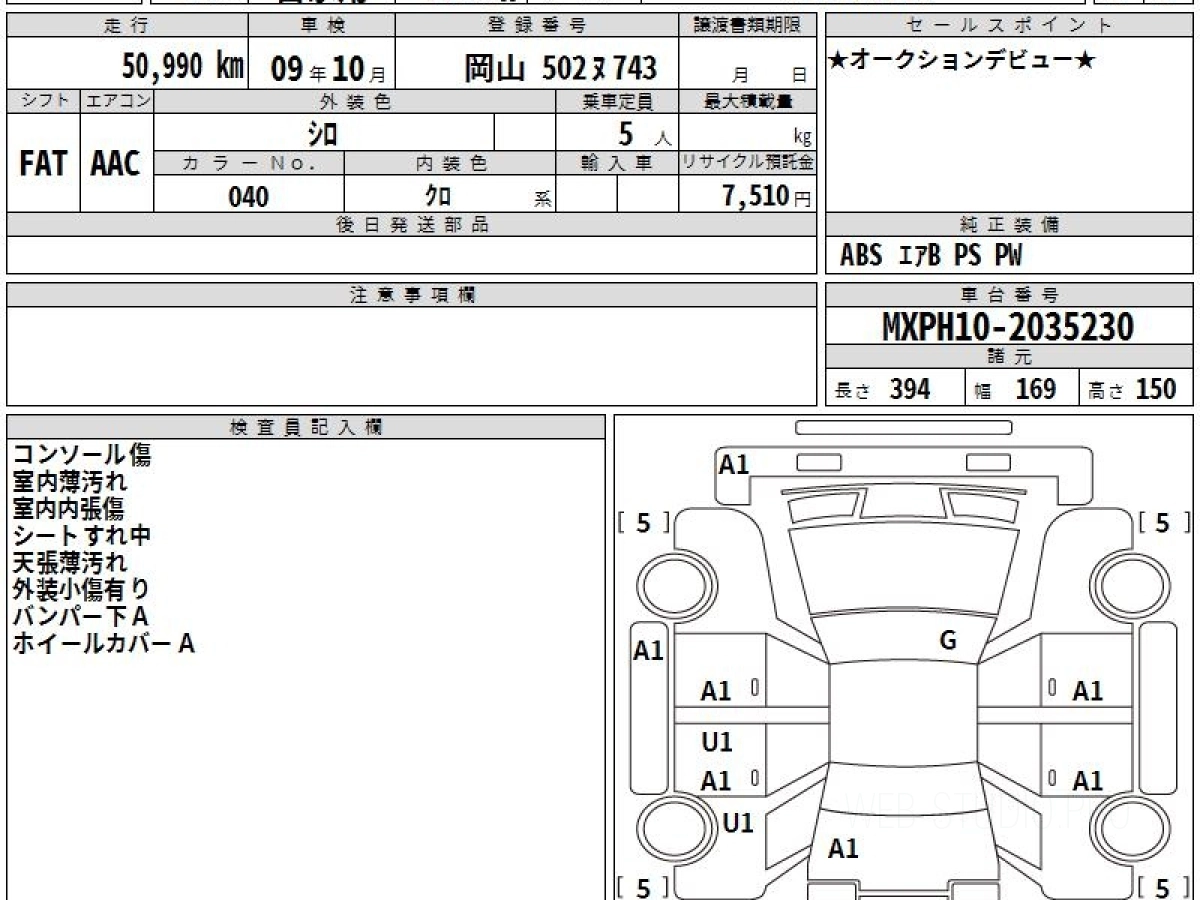Select the A1 mark on the front bumper
1200x900 pixels.
(734, 464)
